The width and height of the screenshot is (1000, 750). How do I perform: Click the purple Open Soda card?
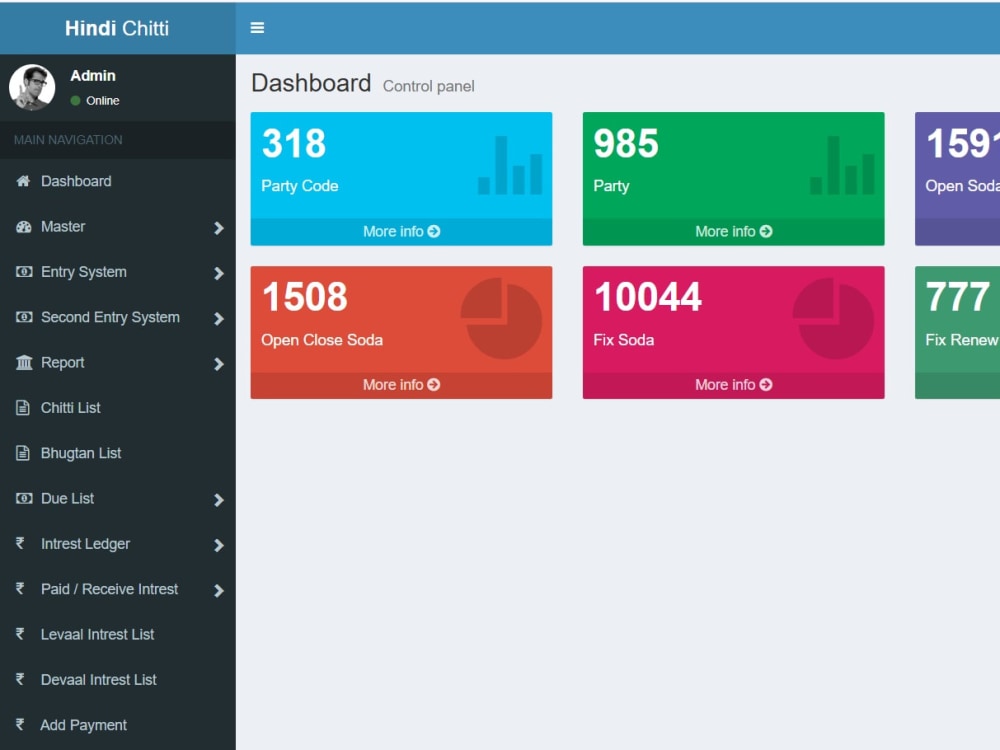[957, 179]
